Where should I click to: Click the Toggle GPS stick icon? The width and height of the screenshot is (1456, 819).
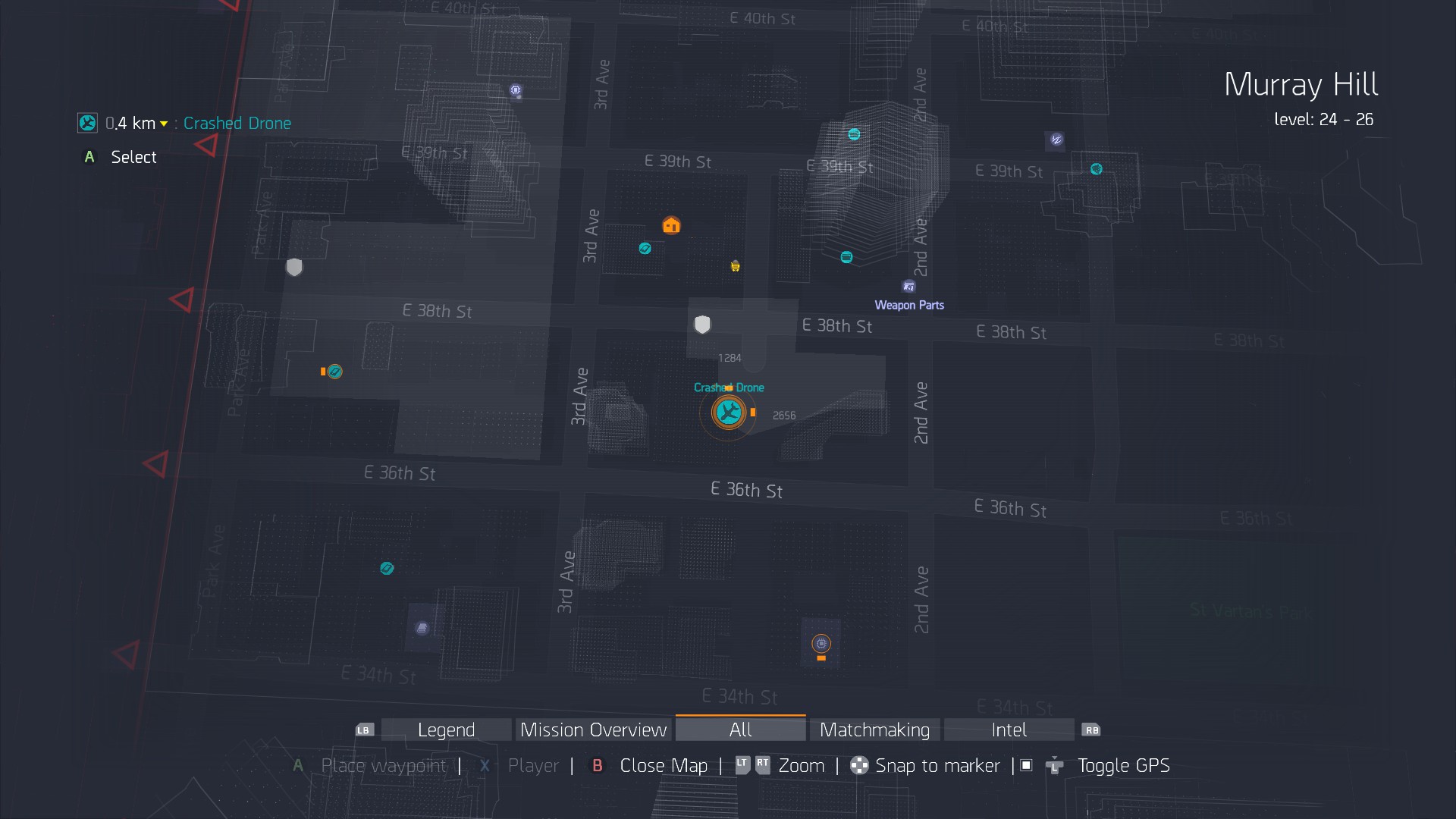click(x=1055, y=766)
